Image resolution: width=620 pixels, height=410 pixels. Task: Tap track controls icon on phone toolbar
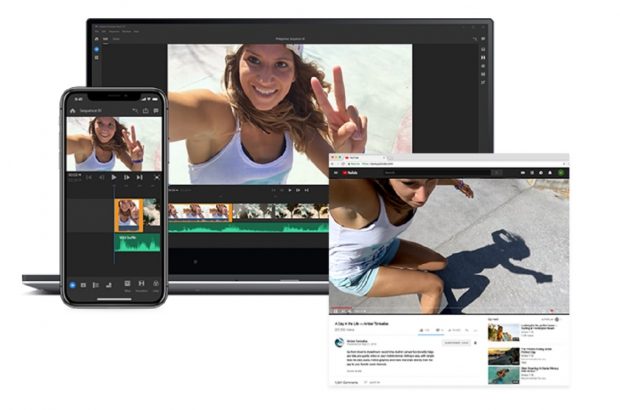96,285
